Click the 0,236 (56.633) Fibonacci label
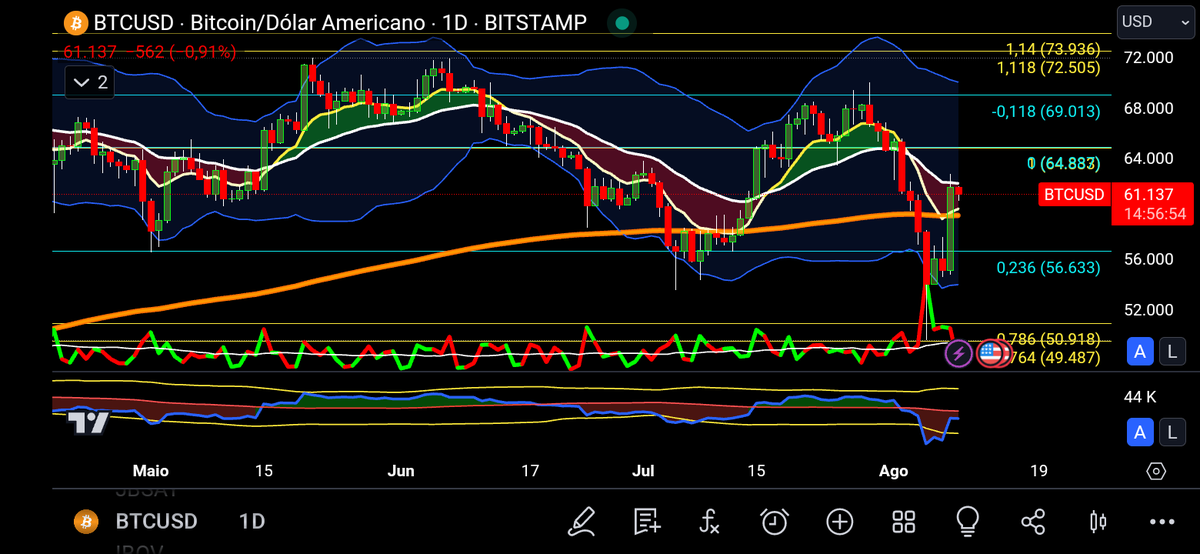The image size is (1200, 554). click(x=1048, y=268)
